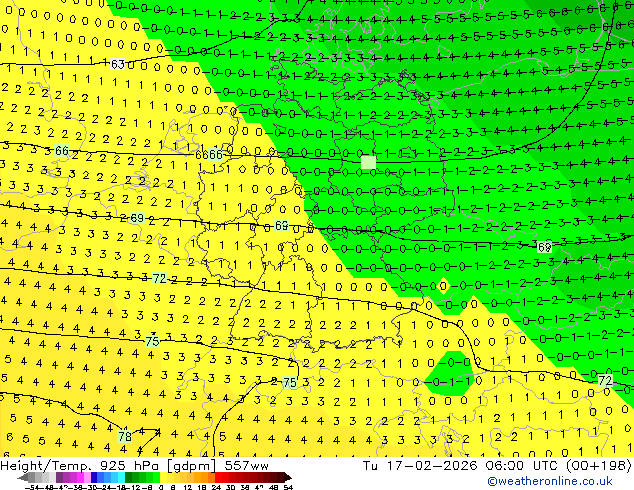Click the 66 contour label near left edge

61,151
